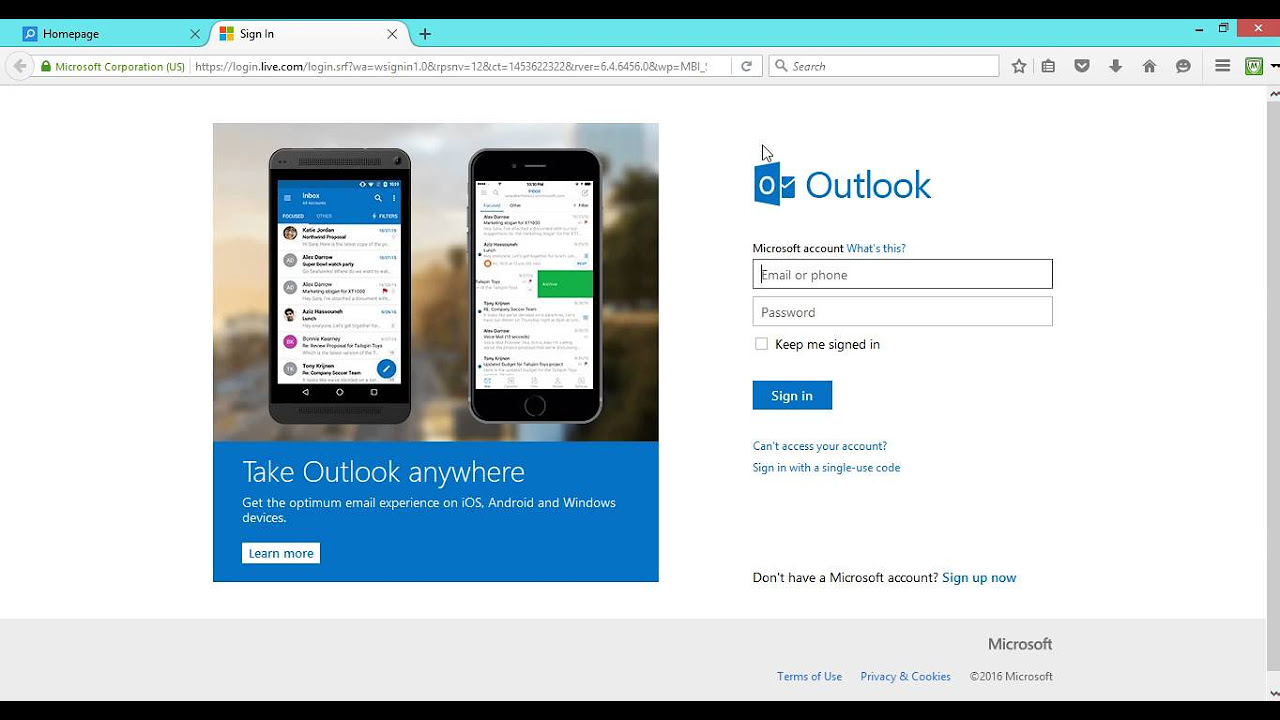Open the Firefox hamburger menu
Viewport: 1280px width, 720px height.
[x=1222, y=66]
